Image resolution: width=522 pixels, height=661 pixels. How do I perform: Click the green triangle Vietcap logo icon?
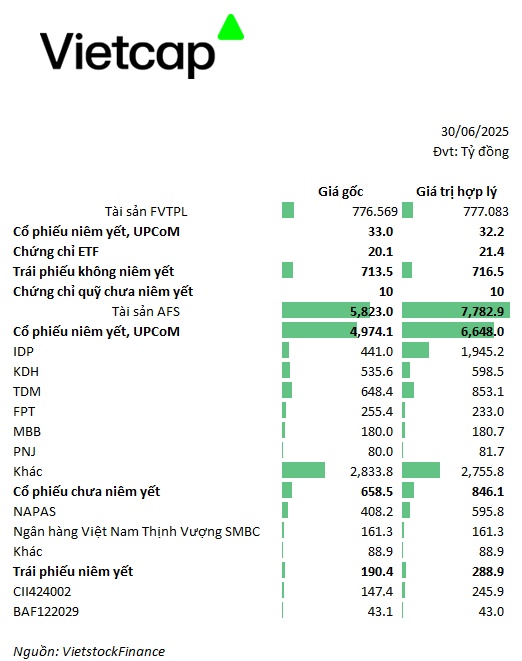231,27
